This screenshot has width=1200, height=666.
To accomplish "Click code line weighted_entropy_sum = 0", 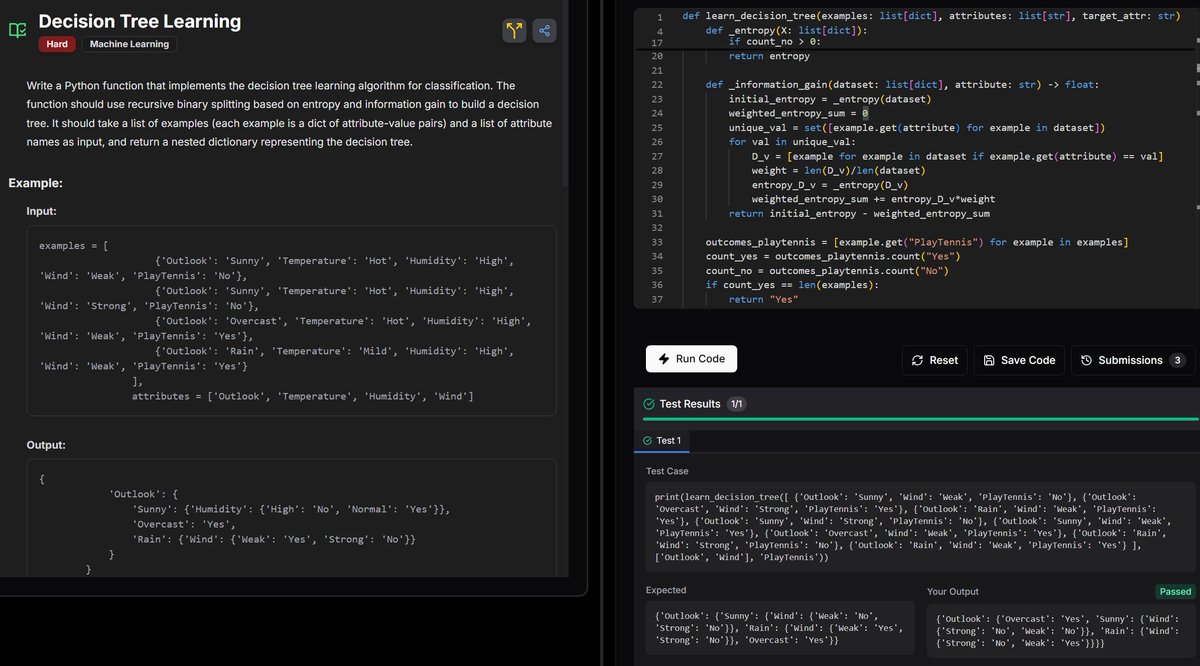I will click(798, 113).
